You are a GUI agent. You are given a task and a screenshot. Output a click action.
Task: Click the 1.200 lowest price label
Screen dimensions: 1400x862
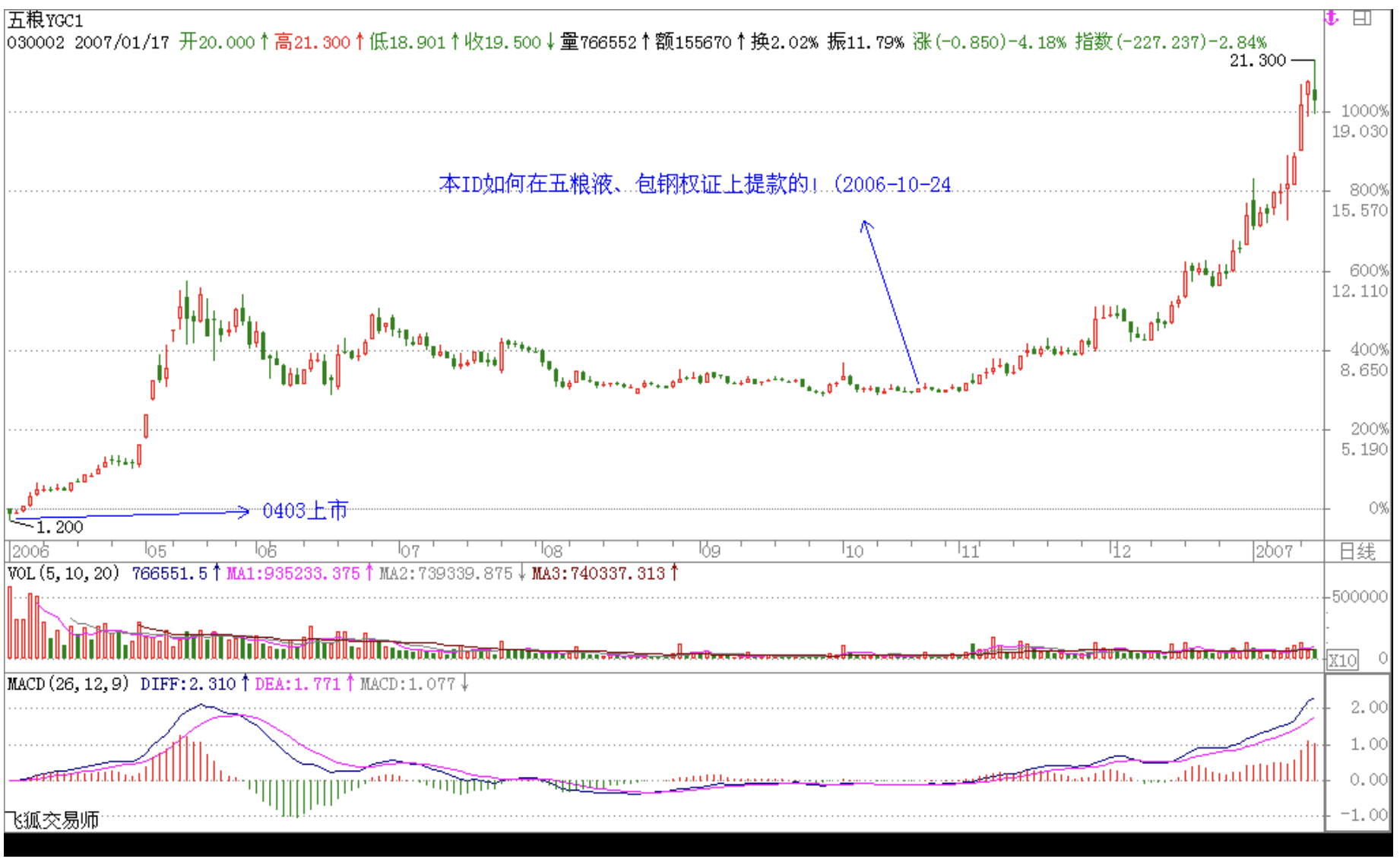60,527
